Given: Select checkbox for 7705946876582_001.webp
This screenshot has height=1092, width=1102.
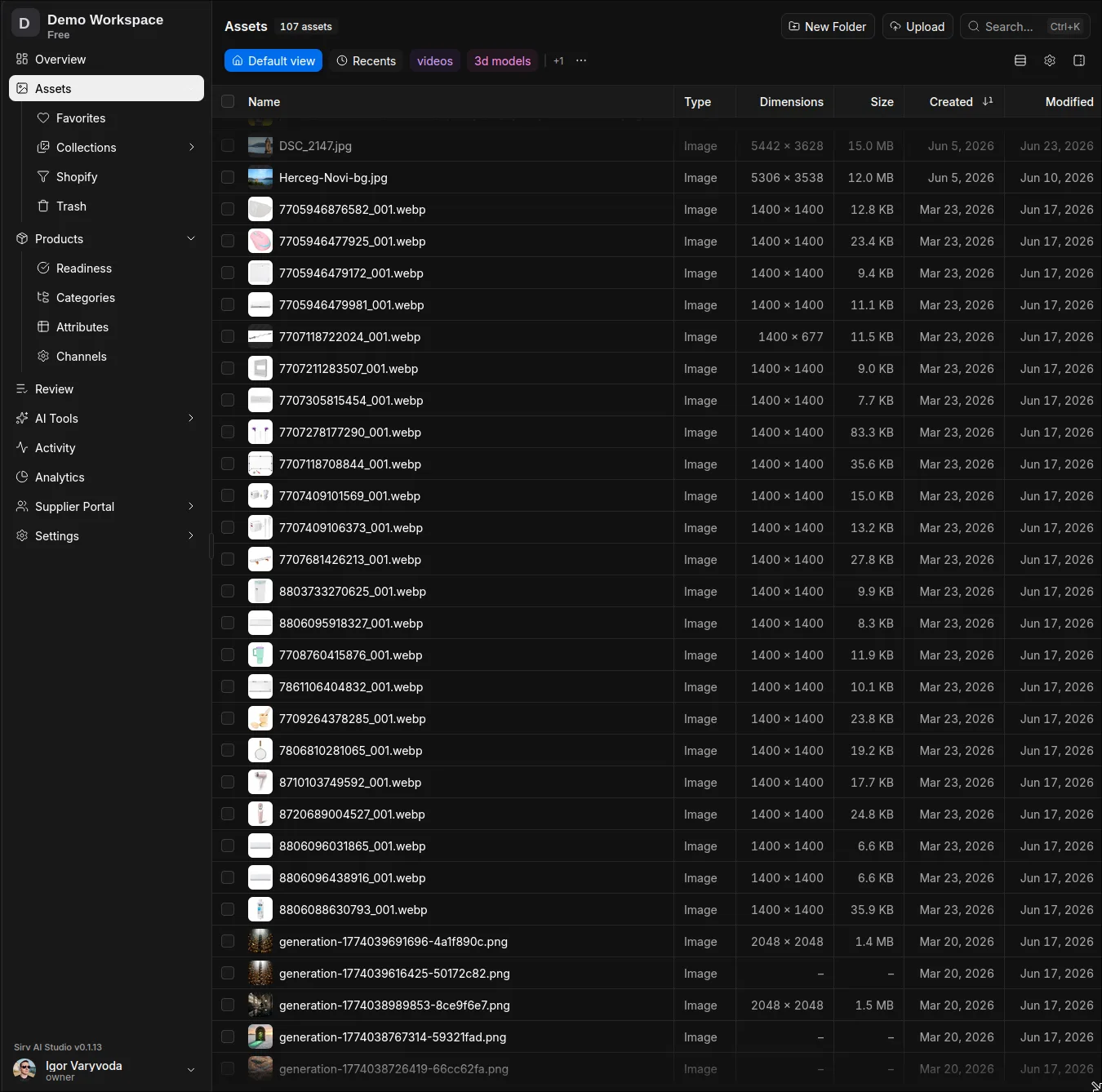Looking at the screenshot, I should tap(228, 209).
